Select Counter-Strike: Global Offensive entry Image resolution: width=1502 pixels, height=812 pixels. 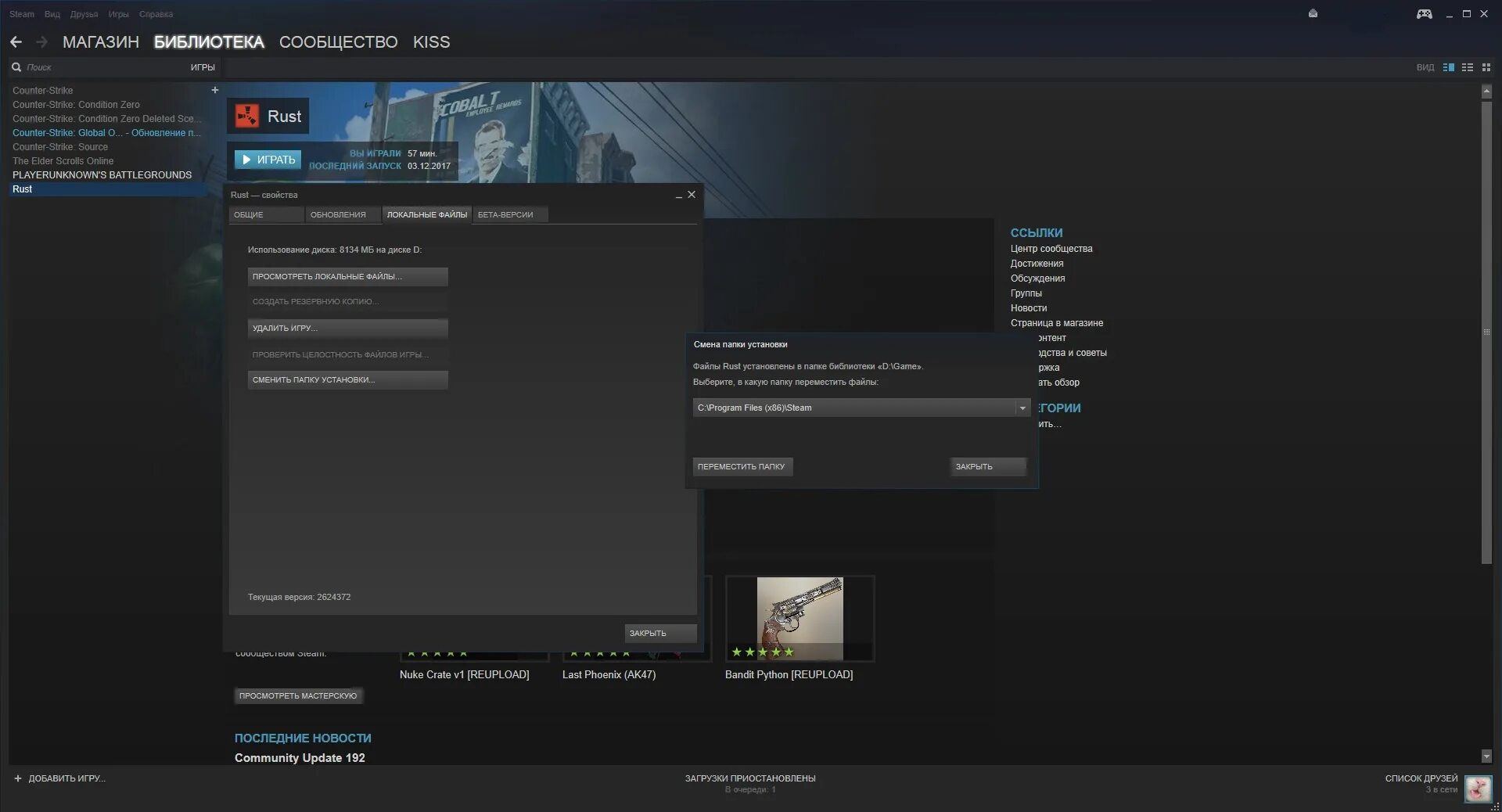tap(106, 133)
